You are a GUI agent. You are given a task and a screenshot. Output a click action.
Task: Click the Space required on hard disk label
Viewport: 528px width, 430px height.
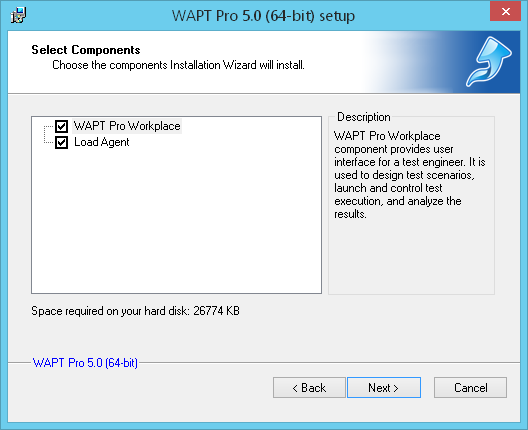pyautogui.click(x=135, y=311)
